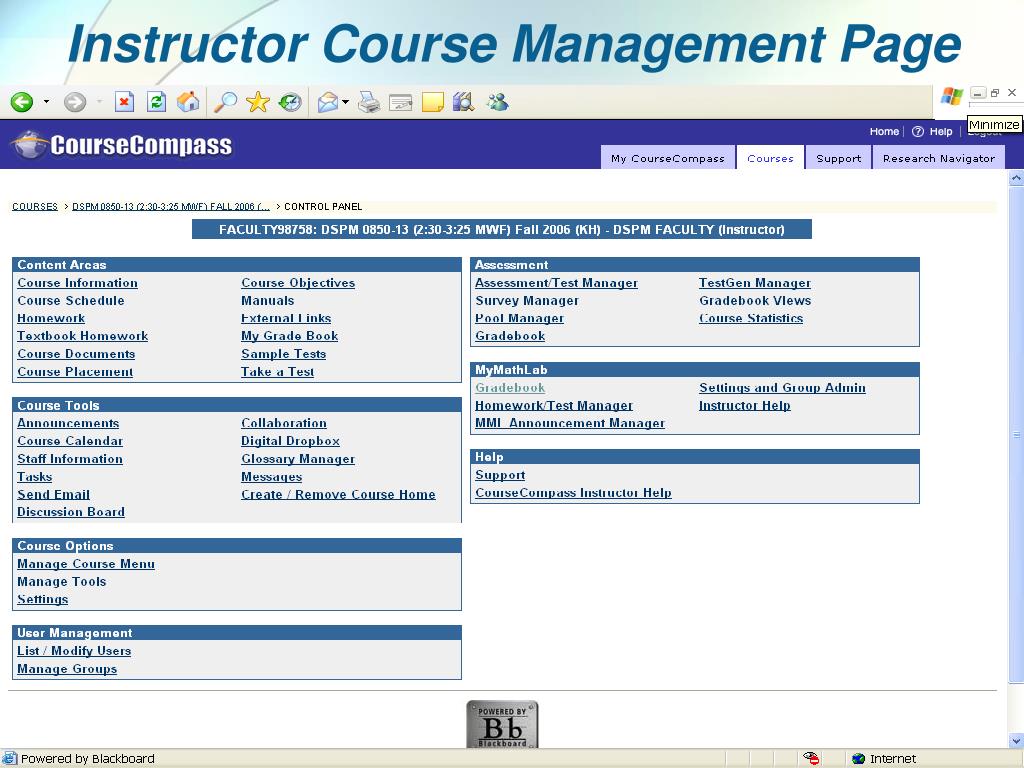Image resolution: width=1024 pixels, height=768 pixels.
Task: Click the gray Forward arrow button
Action: tap(74, 102)
